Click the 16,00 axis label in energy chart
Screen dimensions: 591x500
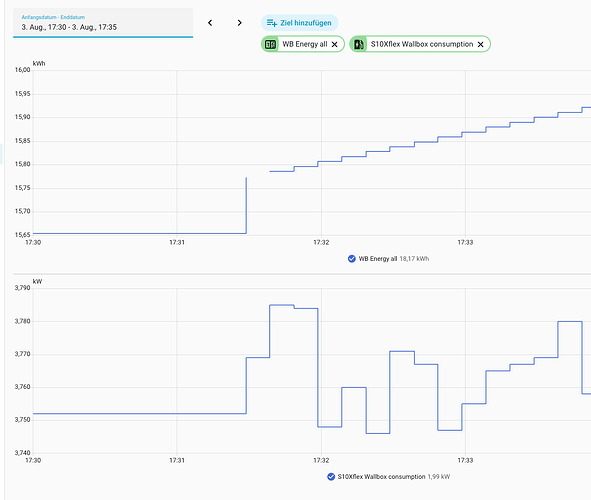coord(22,70)
